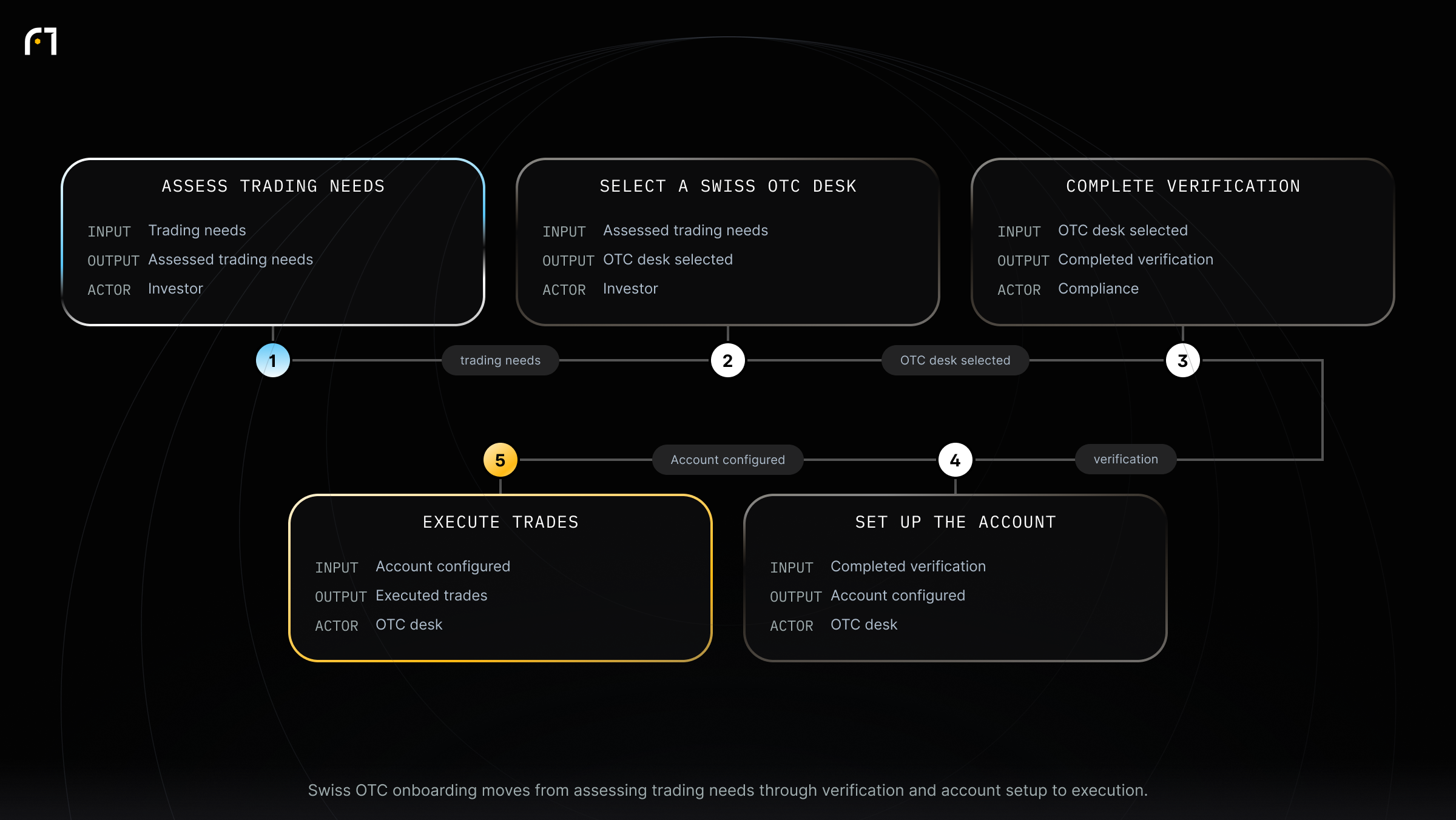The width and height of the screenshot is (1456, 820).
Task: Open the Assess Trading Needs card title
Action: click(273, 186)
